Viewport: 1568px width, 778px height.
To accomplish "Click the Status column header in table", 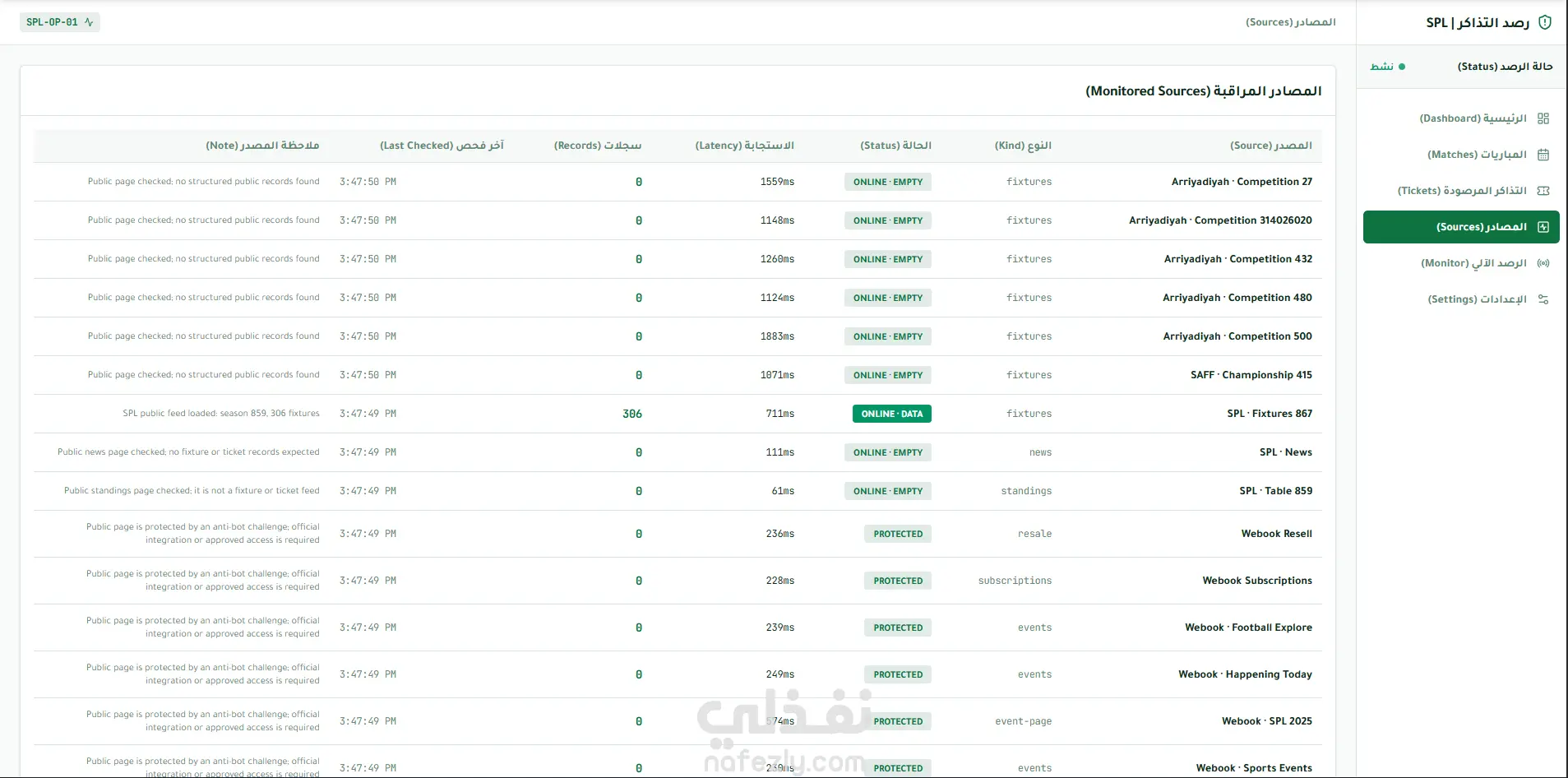I will pyautogui.click(x=895, y=146).
